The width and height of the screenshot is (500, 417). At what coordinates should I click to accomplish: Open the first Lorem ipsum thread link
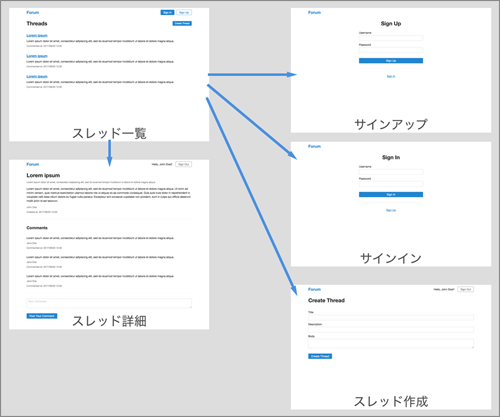(37, 35)
